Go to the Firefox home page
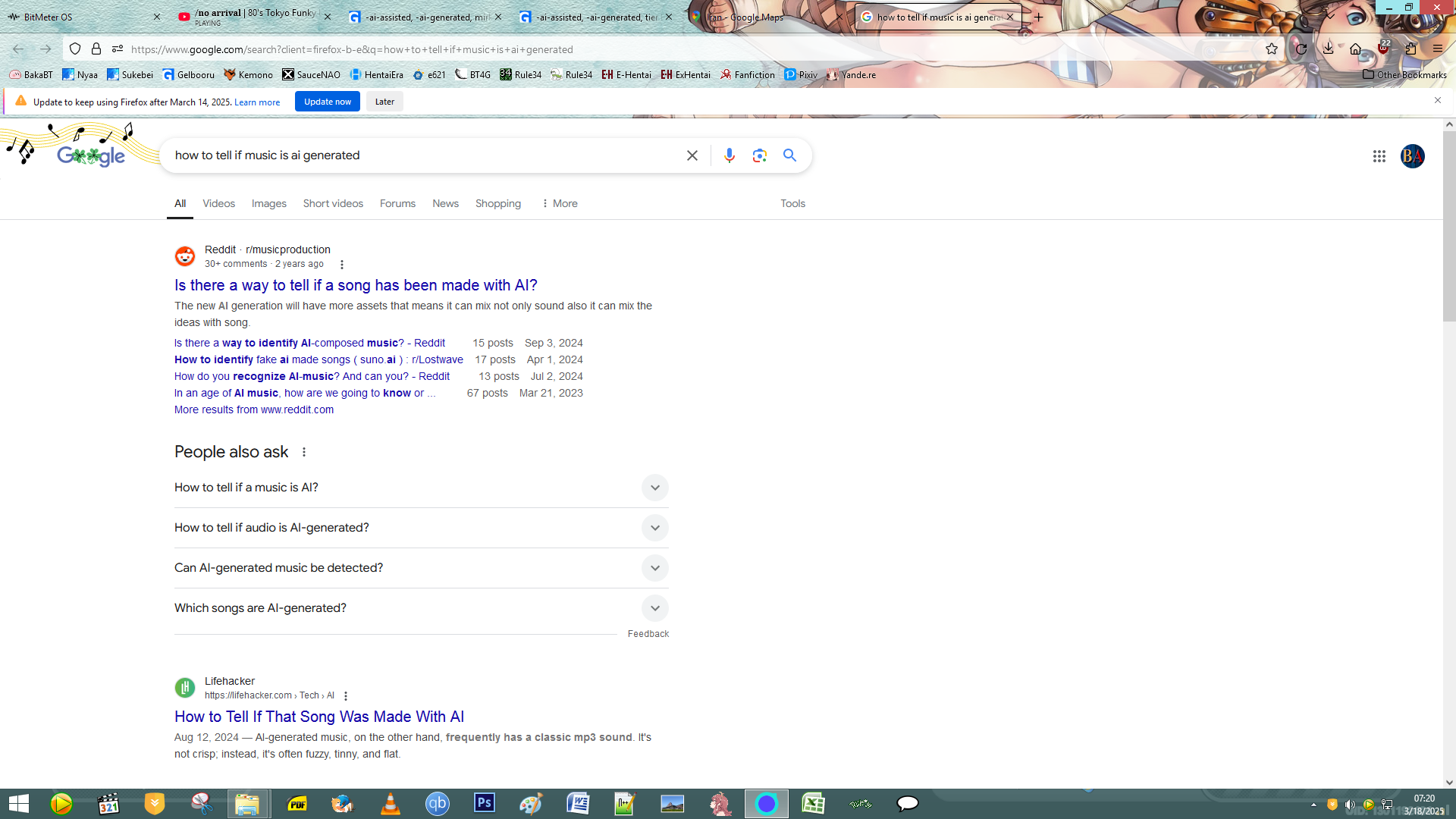 point(1356,49)
